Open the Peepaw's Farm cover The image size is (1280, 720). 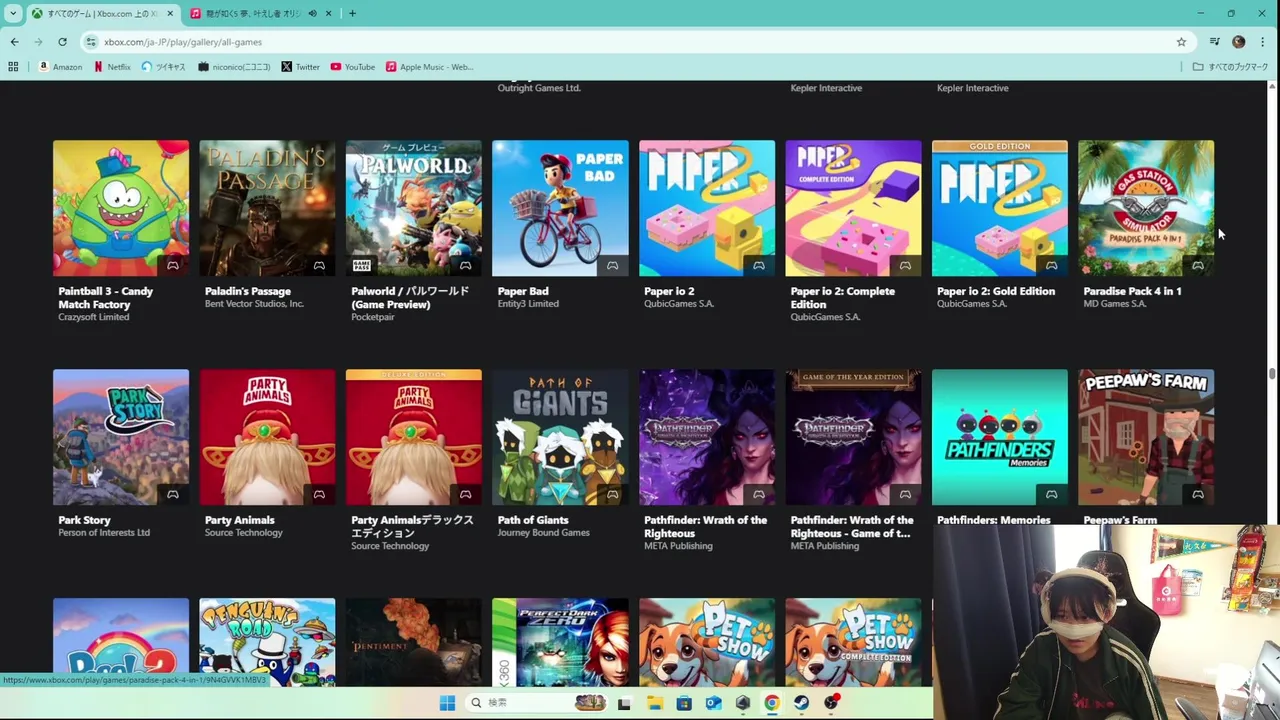tap(1146, 437)
